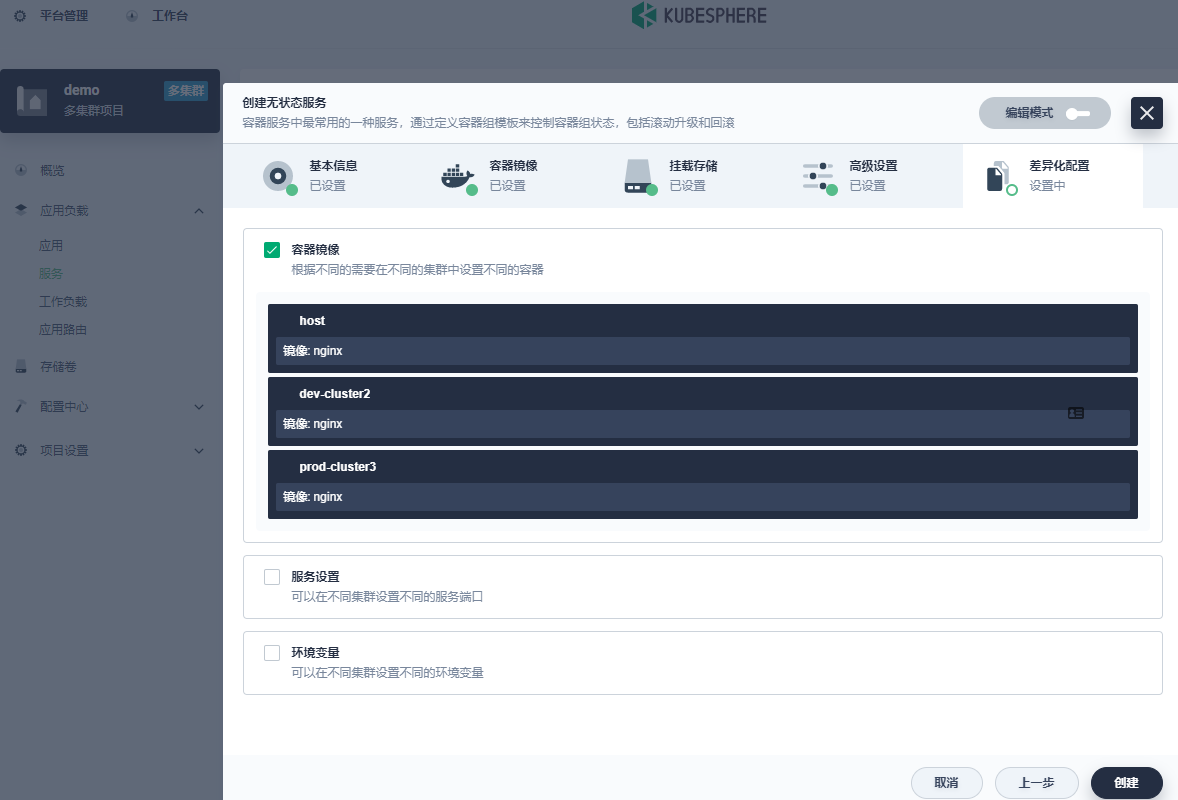Open the 差异化配置 step tab

tap(1053, 176)
